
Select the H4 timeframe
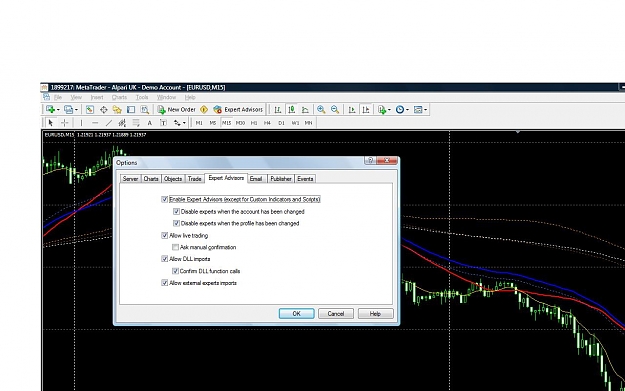(x=267, y=123)
